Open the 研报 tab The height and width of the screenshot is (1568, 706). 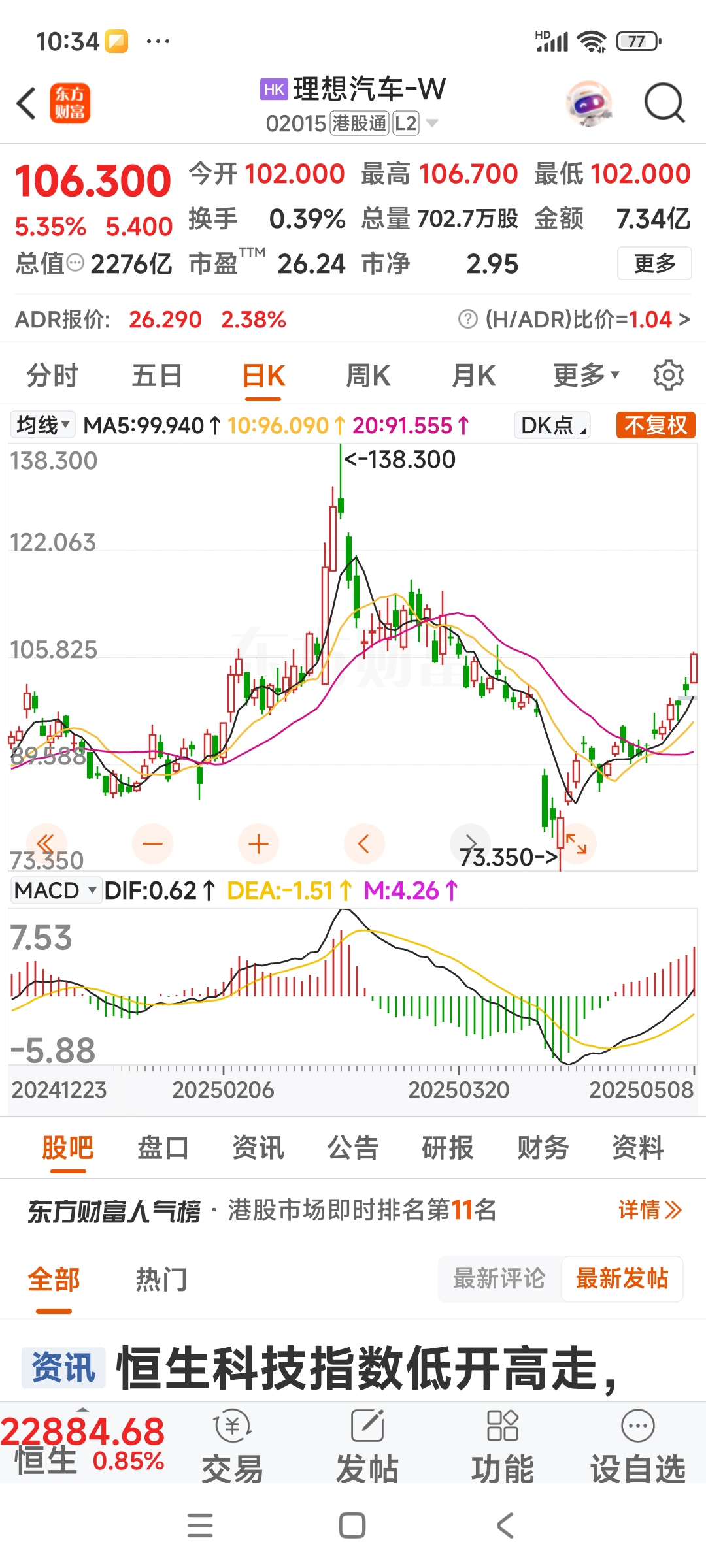click(x=448, y=1148)
